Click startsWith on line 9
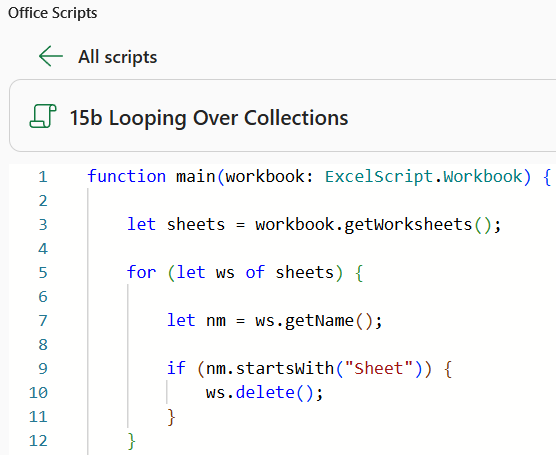The height and width of the screenshot is (455, 556). pos(285,368)
